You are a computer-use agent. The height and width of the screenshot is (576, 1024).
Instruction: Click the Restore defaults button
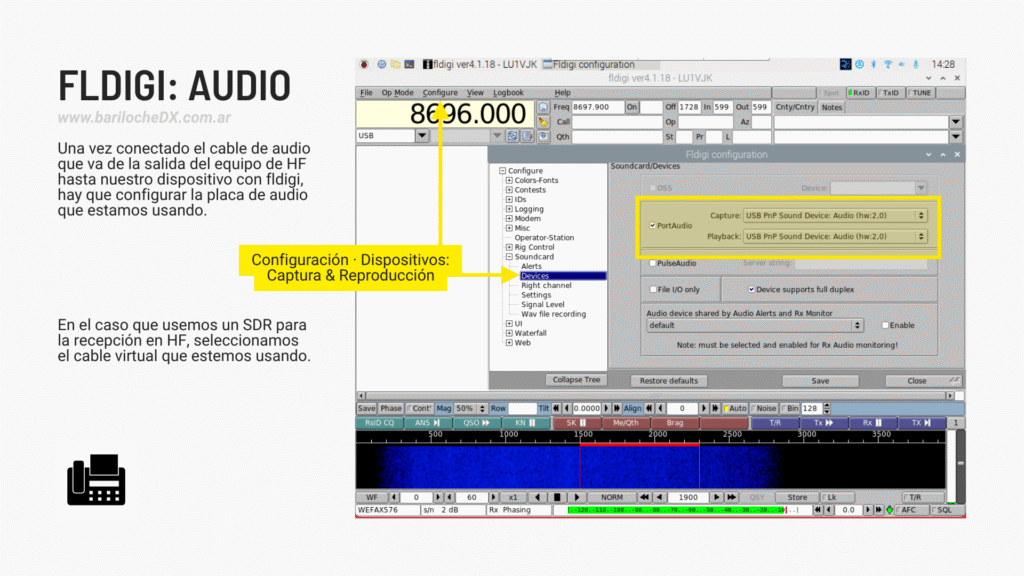pyautogui.click(x=669, y=381)
